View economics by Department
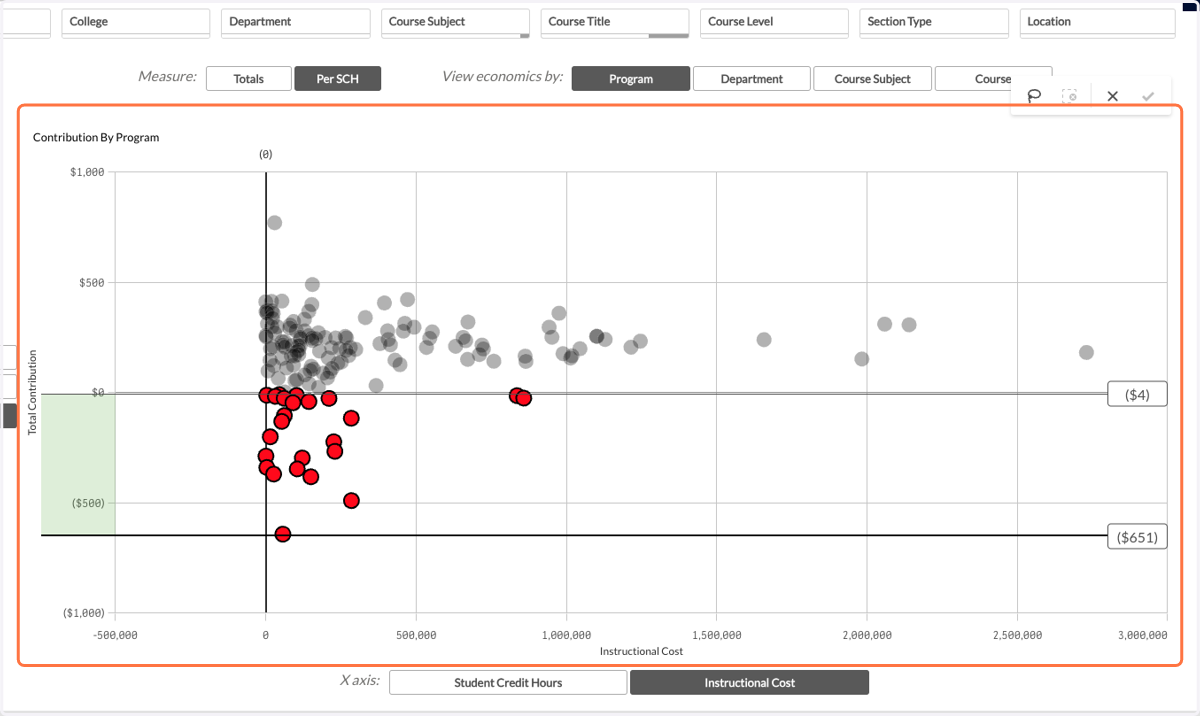This screenshot has width=1200, height=716. [752, 79]
